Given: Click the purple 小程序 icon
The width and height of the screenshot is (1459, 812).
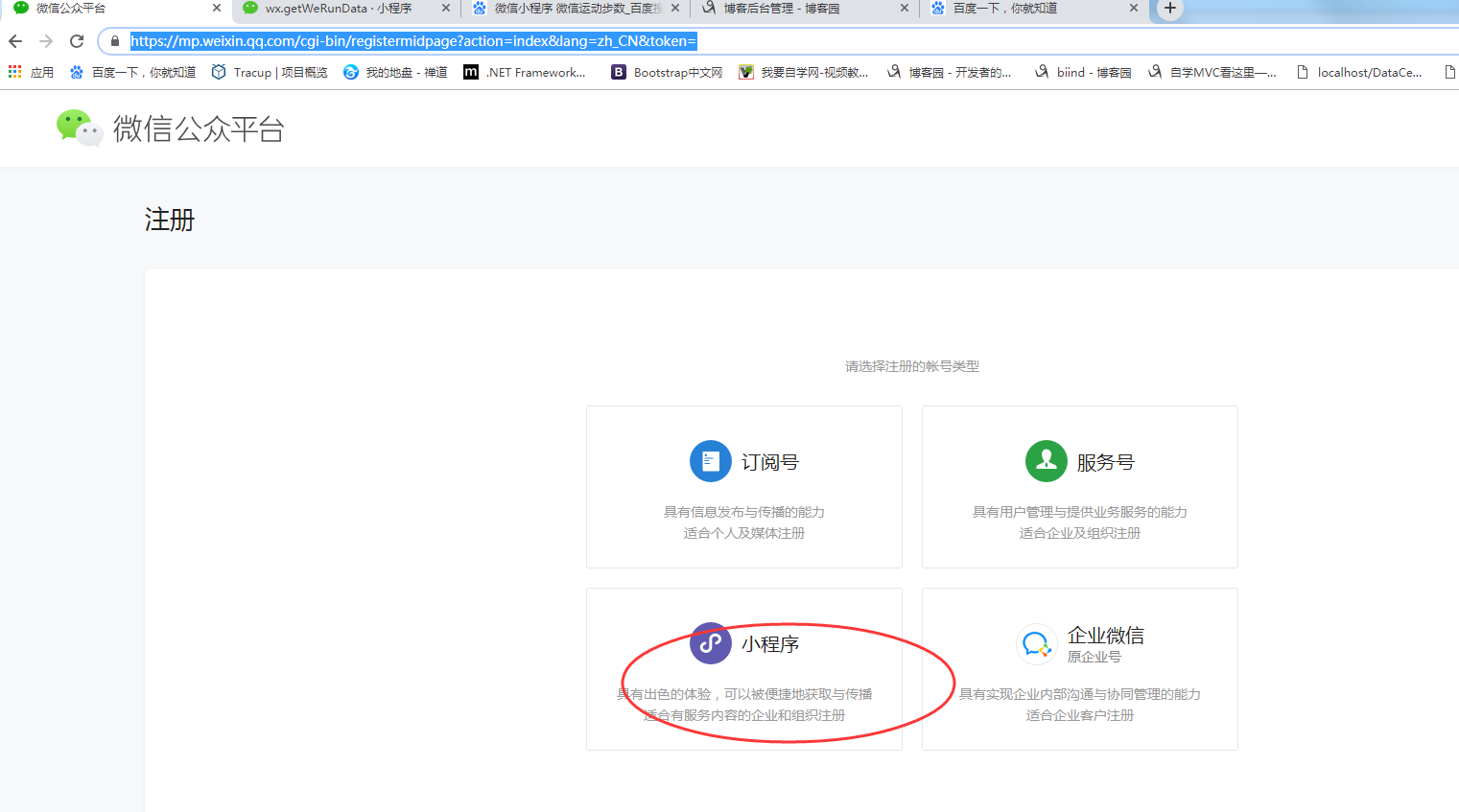Looking at the screenshot, I should pyautogui.click(x=711, y=643).
